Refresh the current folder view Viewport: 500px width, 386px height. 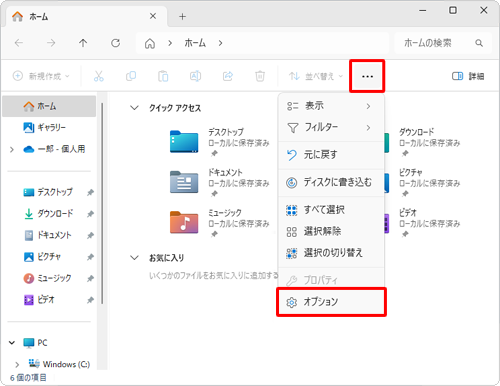[x=115, y=43]
